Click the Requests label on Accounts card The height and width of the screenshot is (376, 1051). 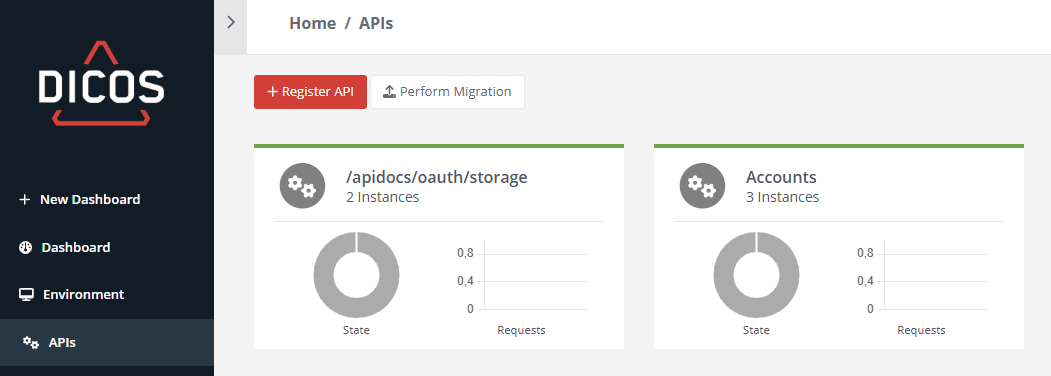[922, 330]
